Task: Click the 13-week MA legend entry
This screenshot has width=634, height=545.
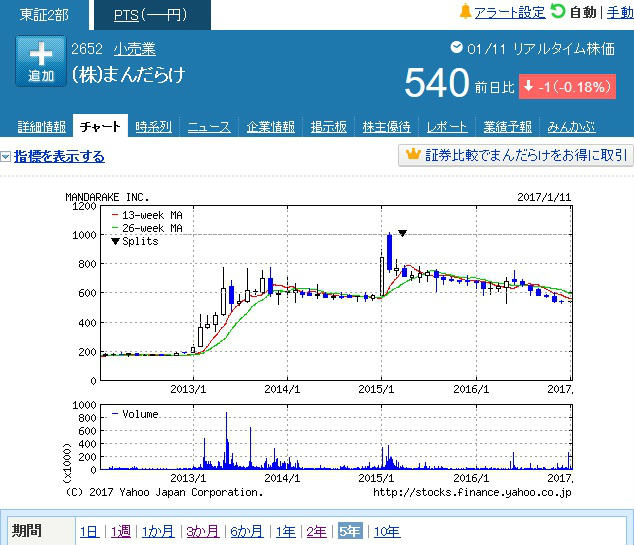Action: 147,215
